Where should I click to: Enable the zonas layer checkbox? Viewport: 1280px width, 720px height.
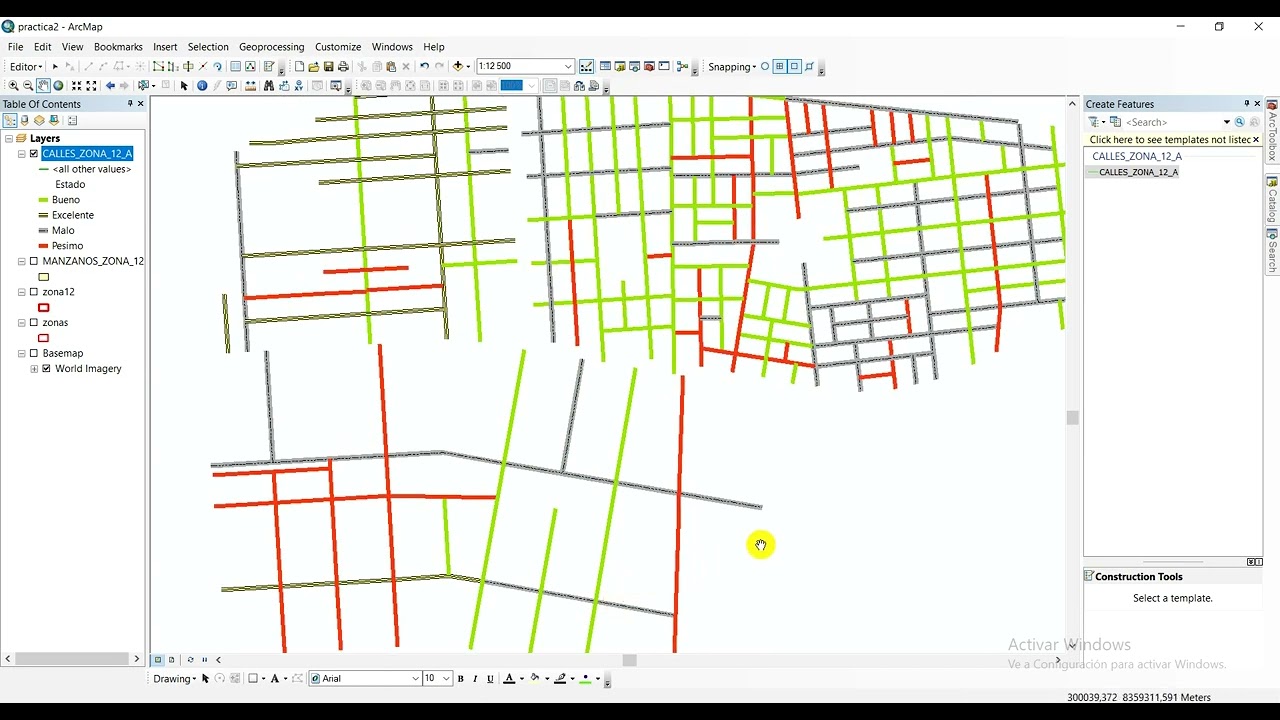(x=34, y=323)
